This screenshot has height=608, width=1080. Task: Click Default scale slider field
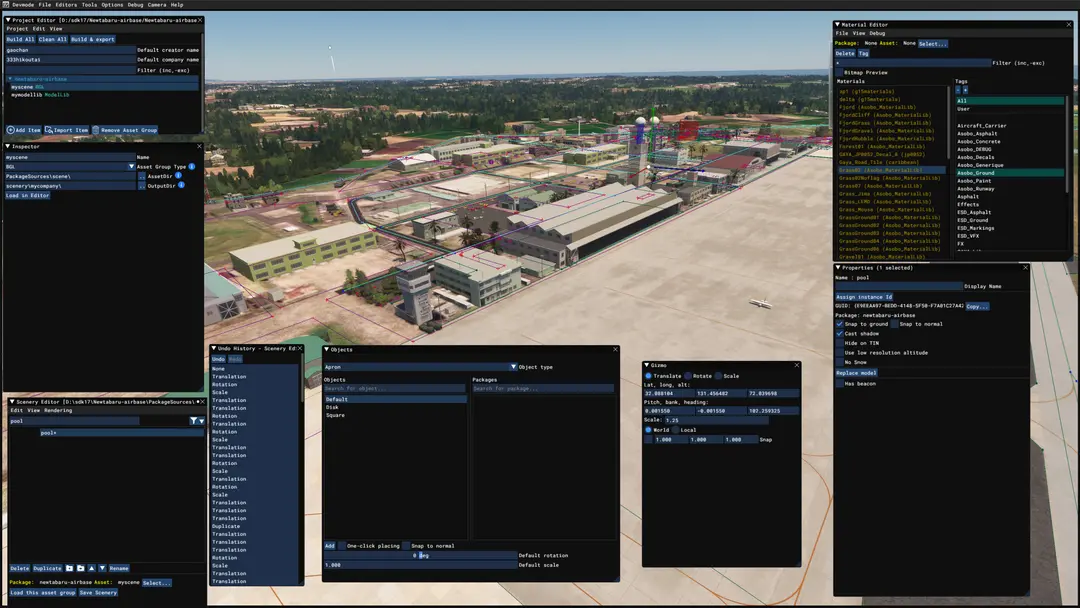420,565
